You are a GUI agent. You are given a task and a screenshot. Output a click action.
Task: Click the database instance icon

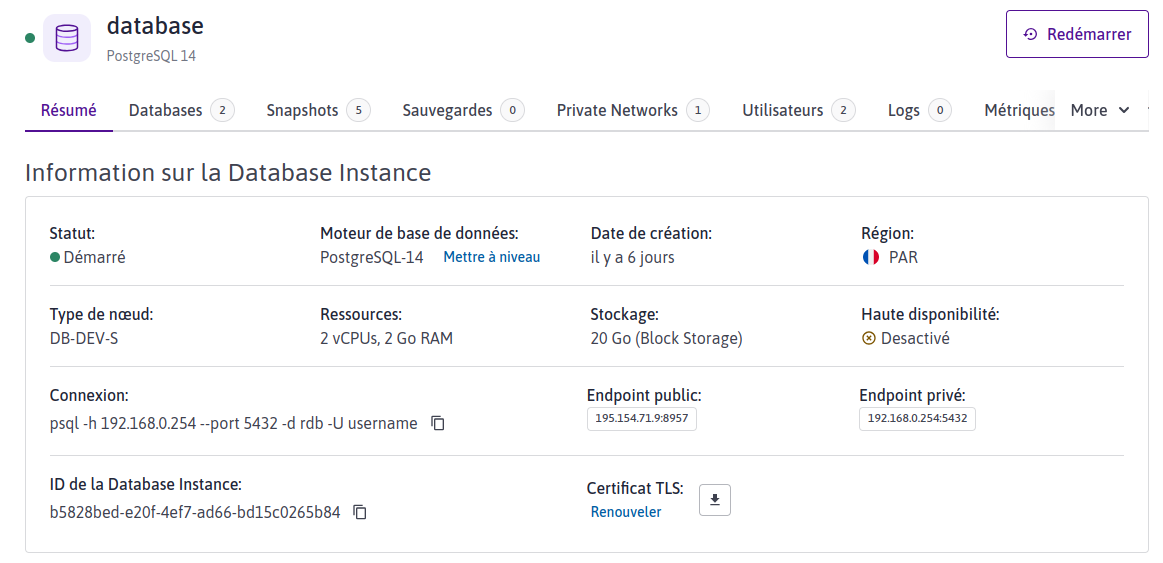coord(67,38)
